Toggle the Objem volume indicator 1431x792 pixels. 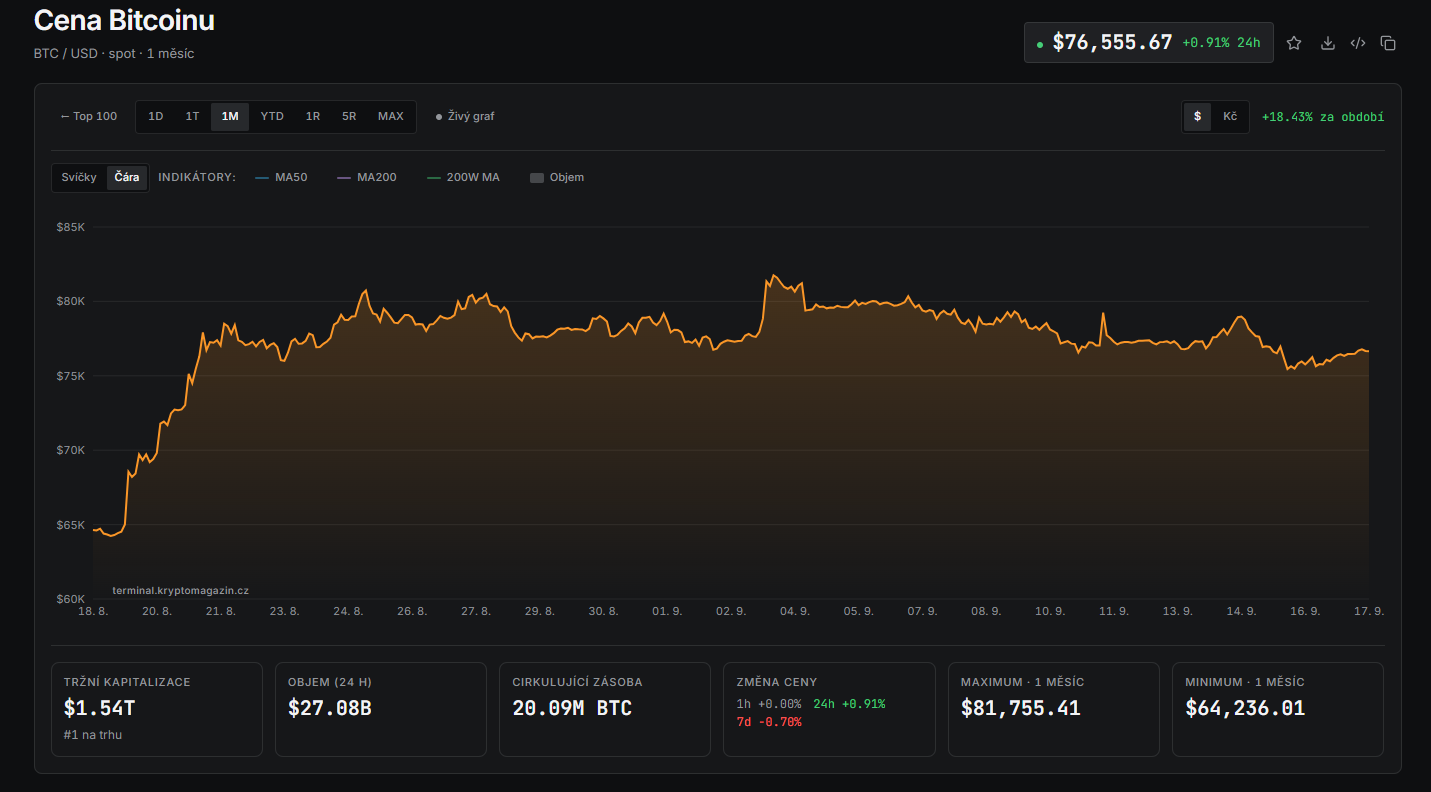[x=557, y=177]
